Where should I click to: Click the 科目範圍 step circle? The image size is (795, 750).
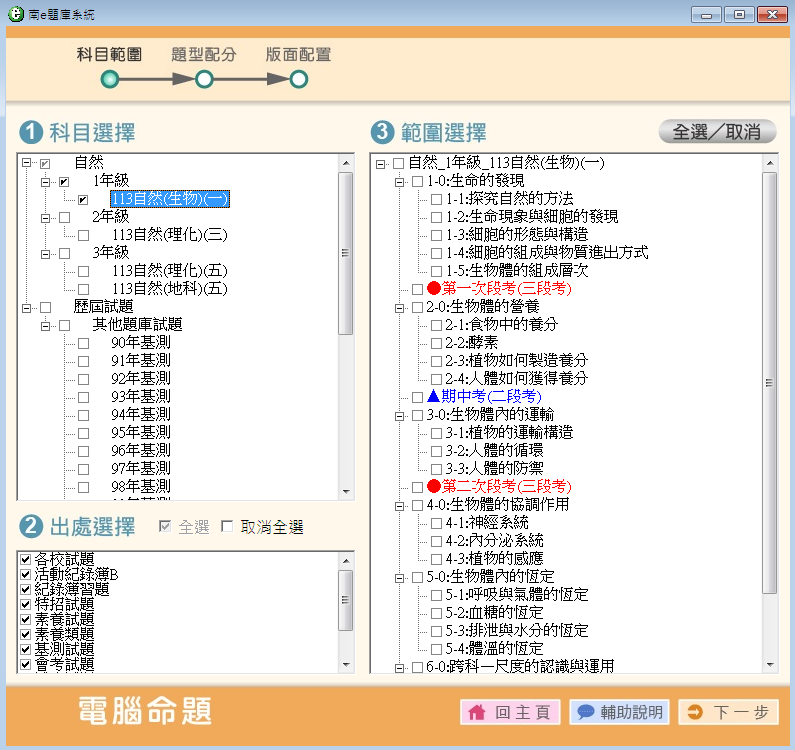(110, 79)
